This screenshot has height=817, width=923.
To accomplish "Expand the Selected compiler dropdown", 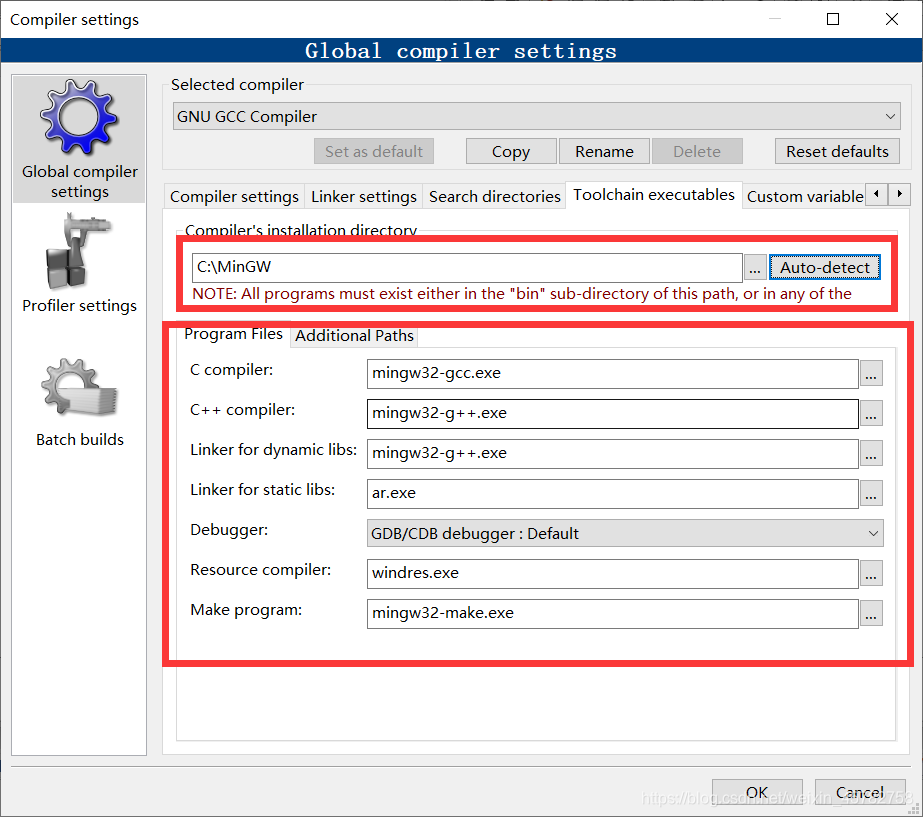I will tap(536, 117).
